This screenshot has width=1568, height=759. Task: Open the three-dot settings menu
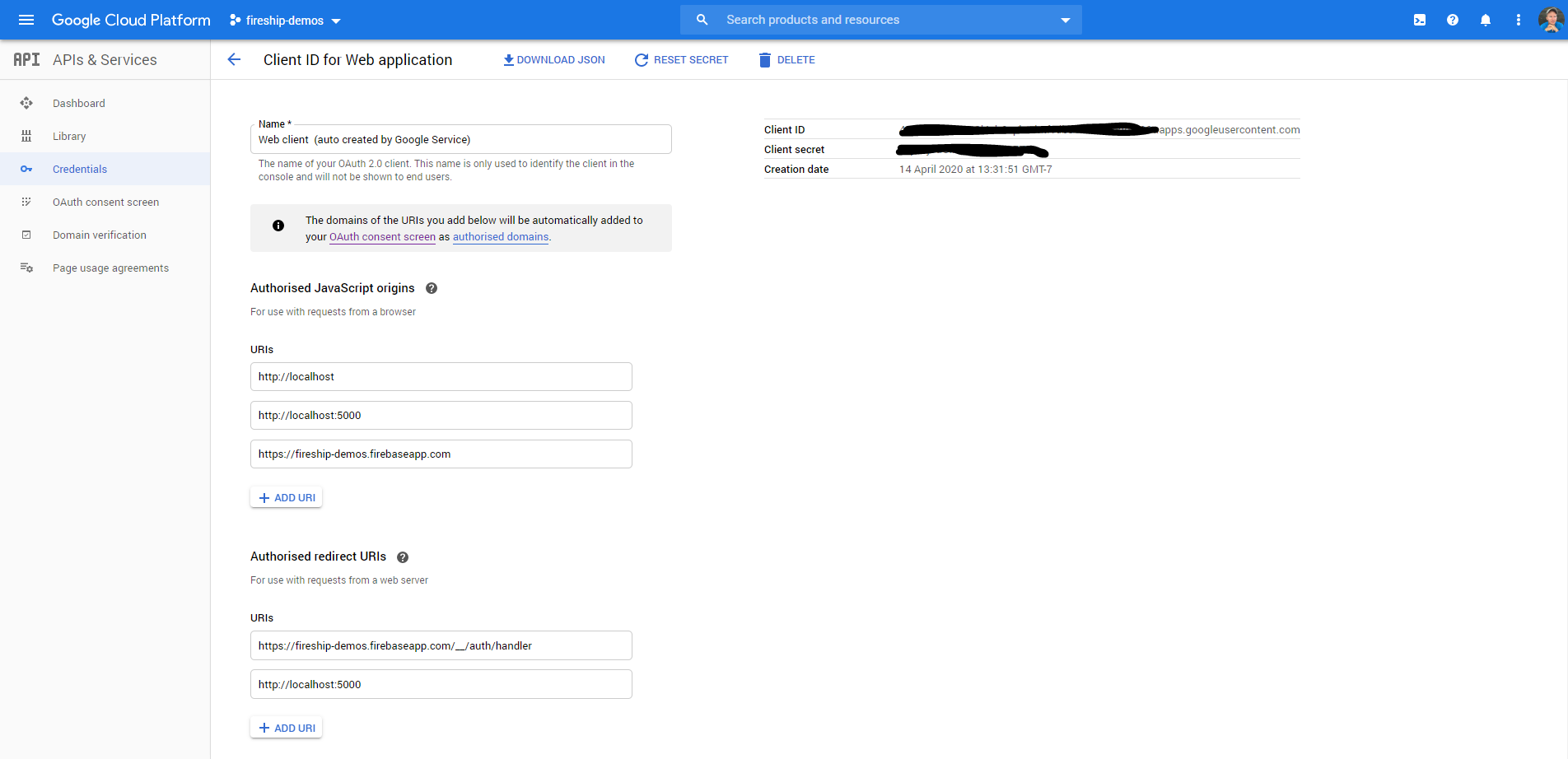1519,20
